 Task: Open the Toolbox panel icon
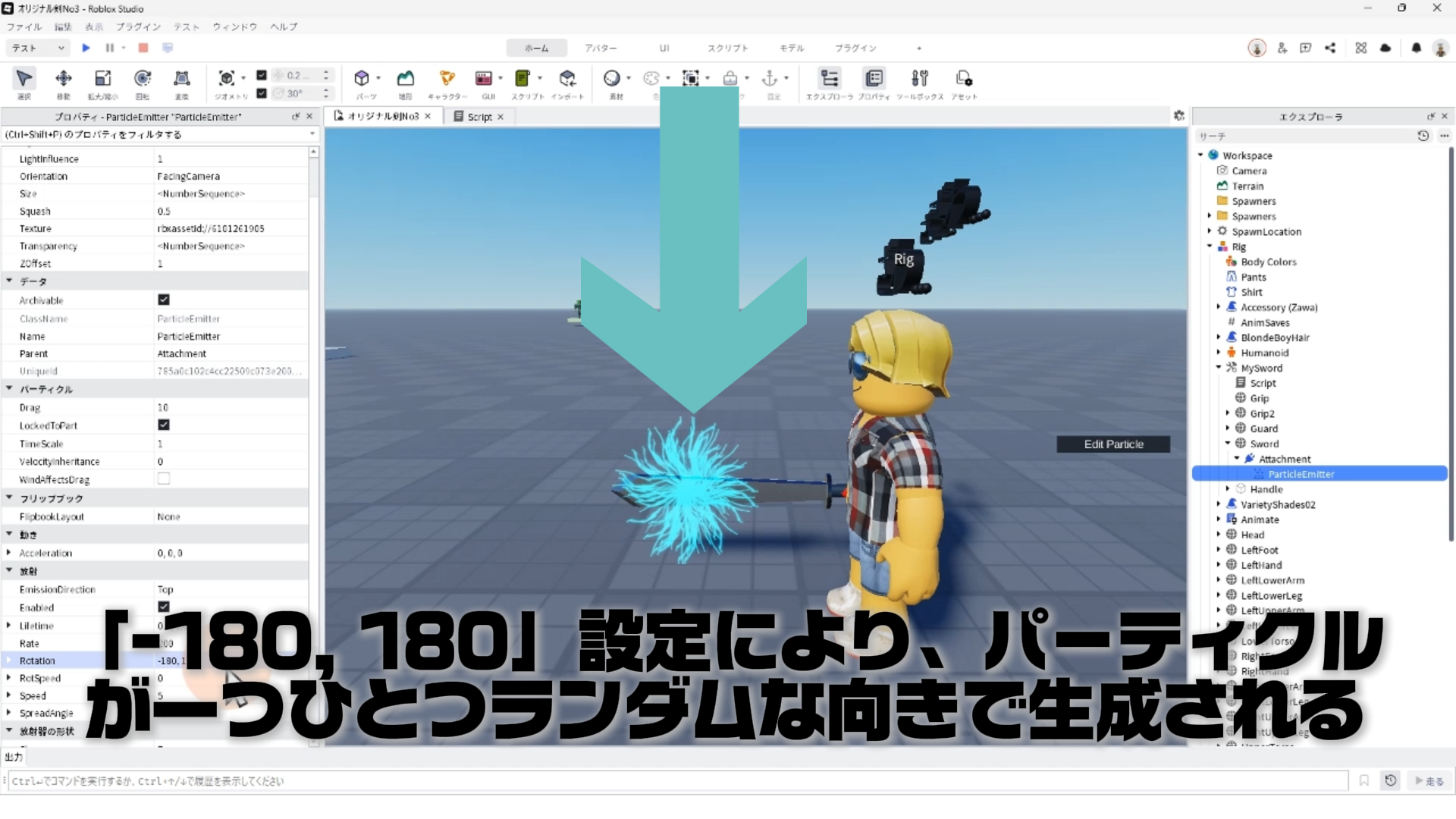point(919,79)
